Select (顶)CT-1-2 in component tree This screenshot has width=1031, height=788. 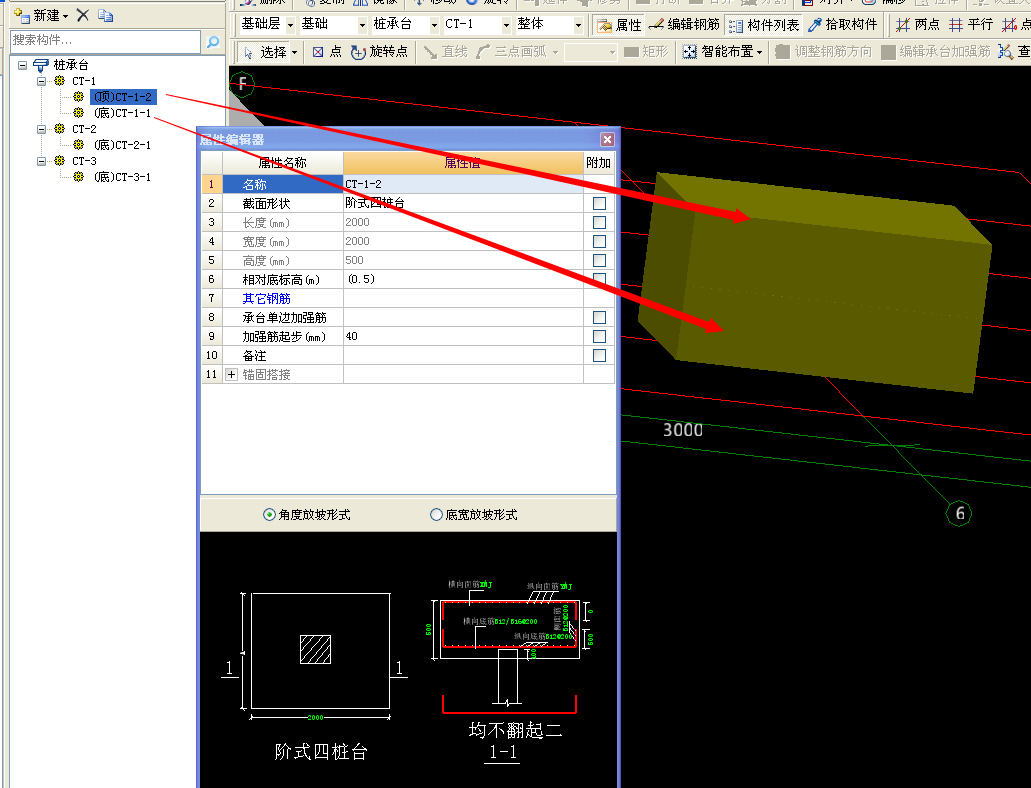coord(123,97)
